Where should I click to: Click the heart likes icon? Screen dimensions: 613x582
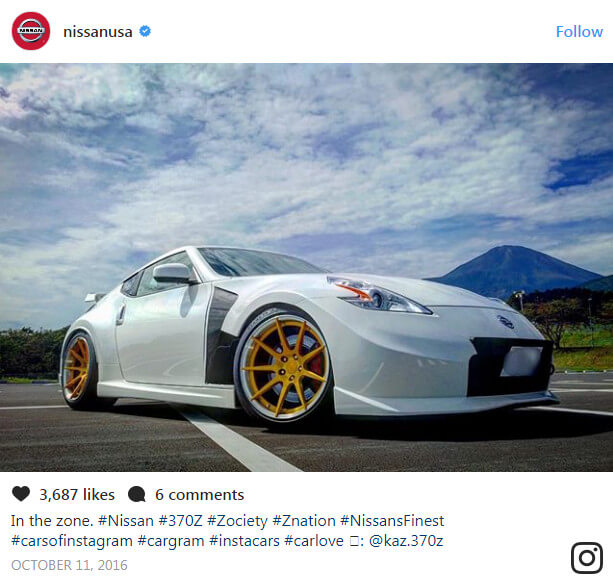point(21,494)
